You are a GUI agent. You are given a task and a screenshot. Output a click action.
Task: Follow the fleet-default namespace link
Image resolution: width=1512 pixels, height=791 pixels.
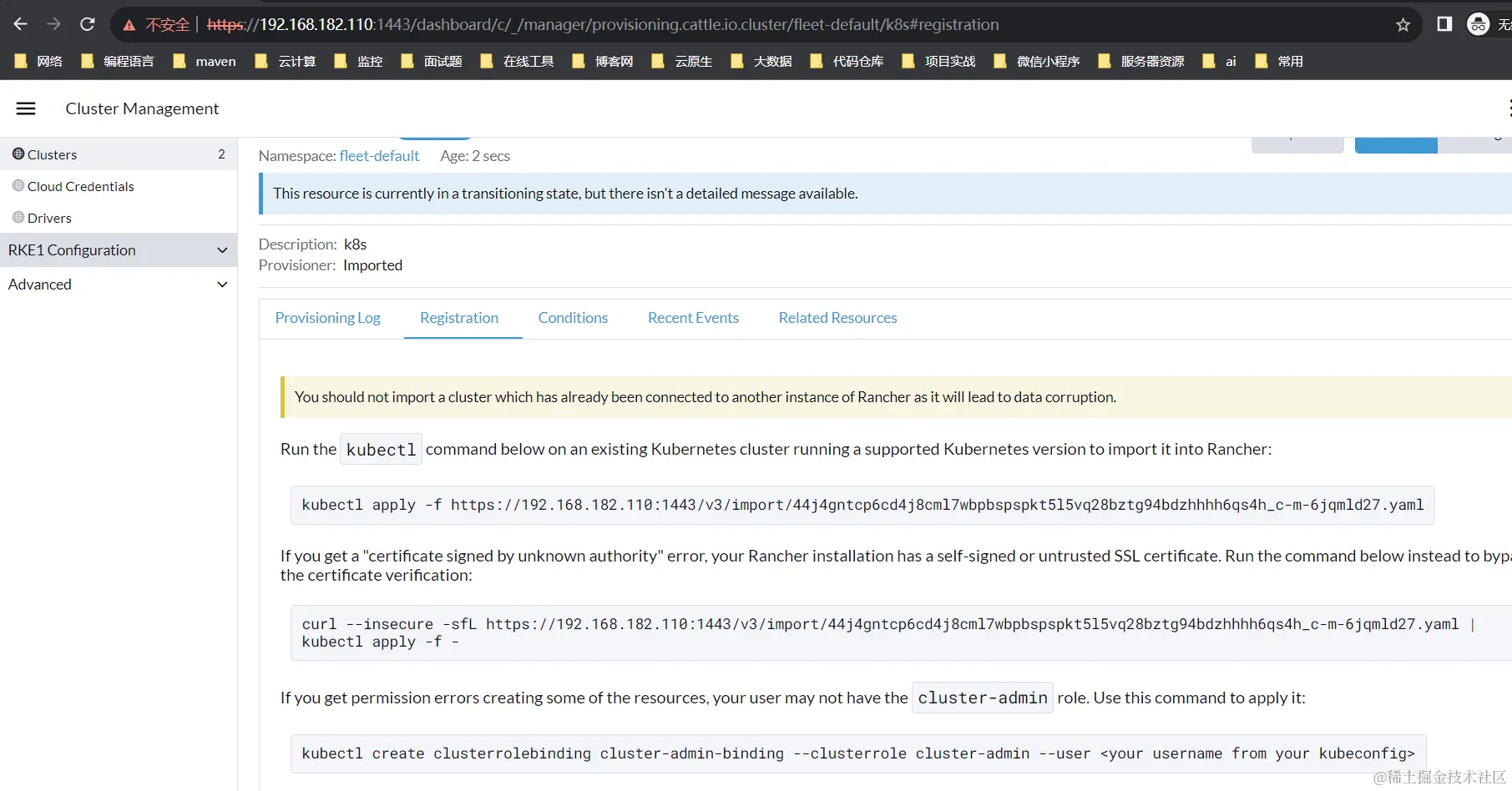coord(379,156)
